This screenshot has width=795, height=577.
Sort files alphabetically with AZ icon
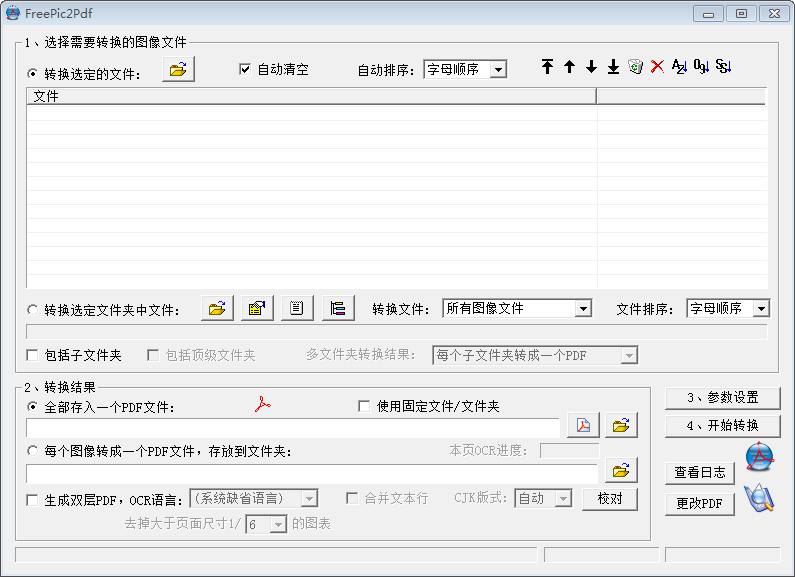[x=679, y=67]
